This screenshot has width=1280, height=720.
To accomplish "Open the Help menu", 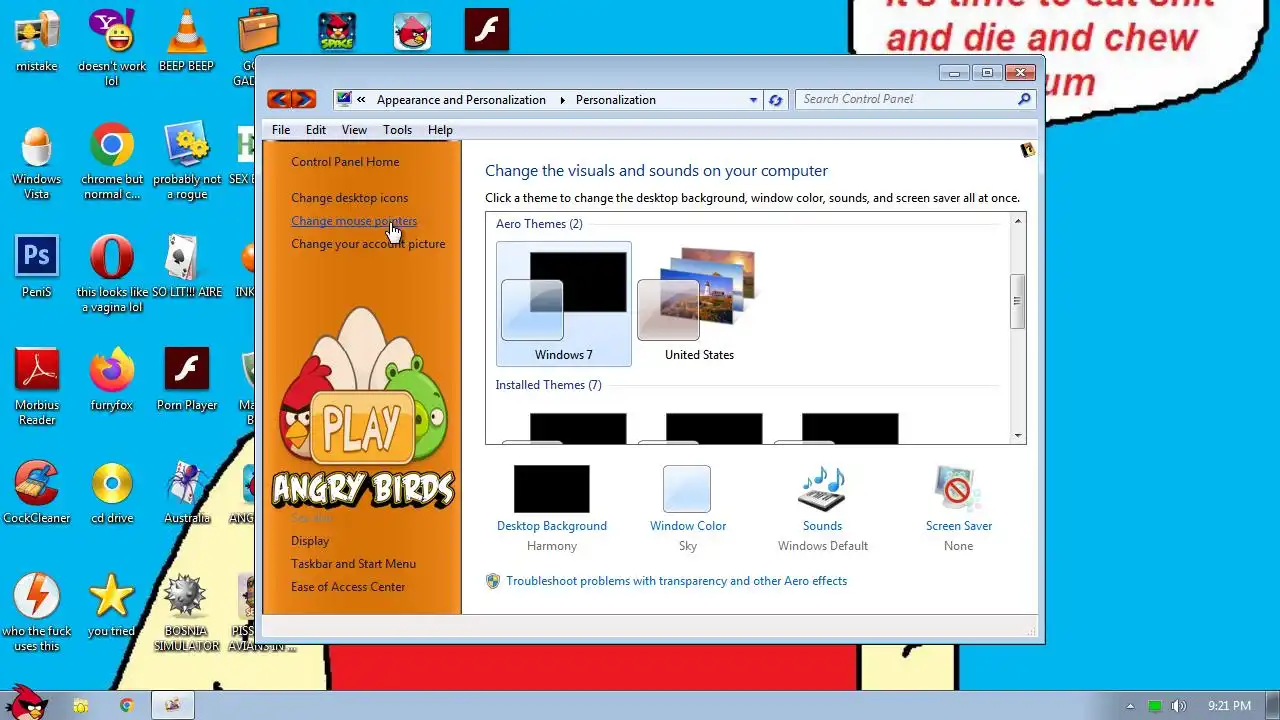I will click(x=440, y=130).
